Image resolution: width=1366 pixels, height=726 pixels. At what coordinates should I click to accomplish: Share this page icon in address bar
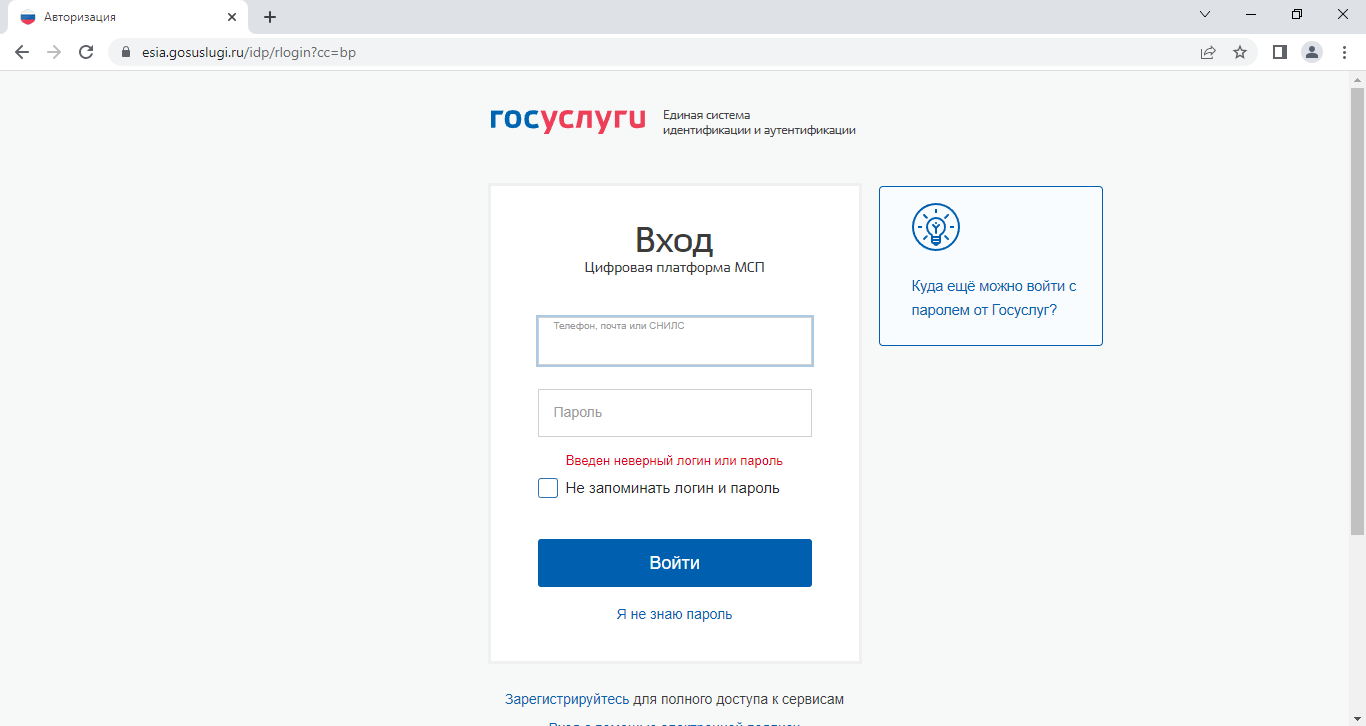coord(1208,52)
